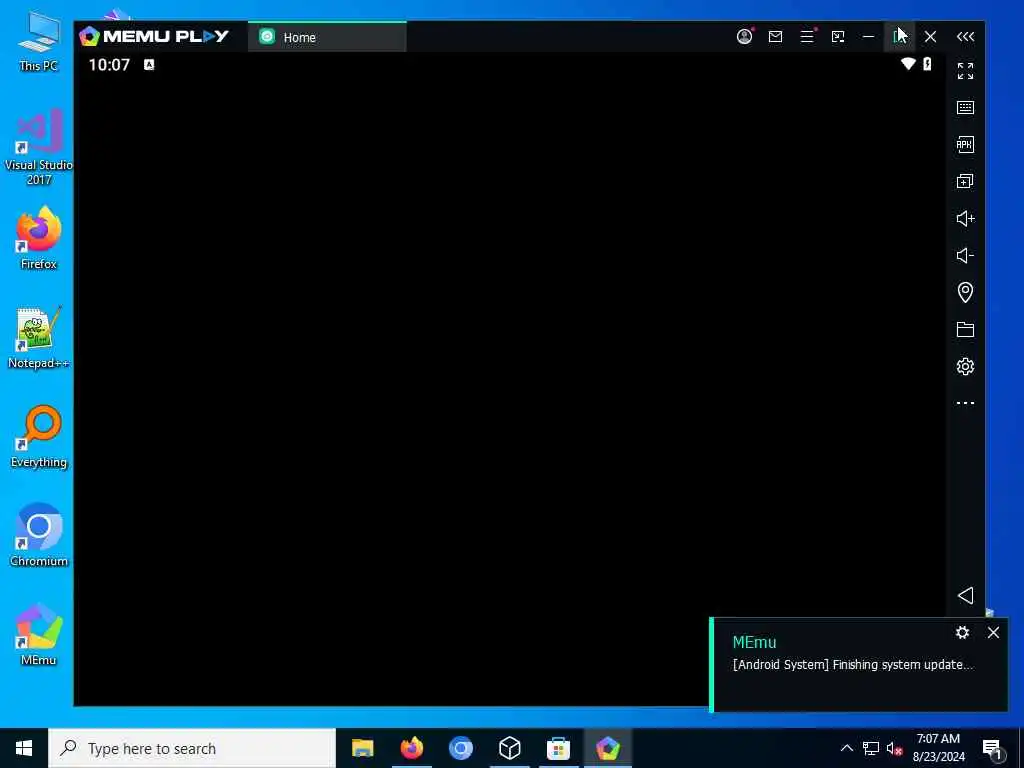The height and width of the screenshot is (768, 1024).
Task: Install an APK via the sidebar icon
Action: pyautogui.click(x=965, y=144)
